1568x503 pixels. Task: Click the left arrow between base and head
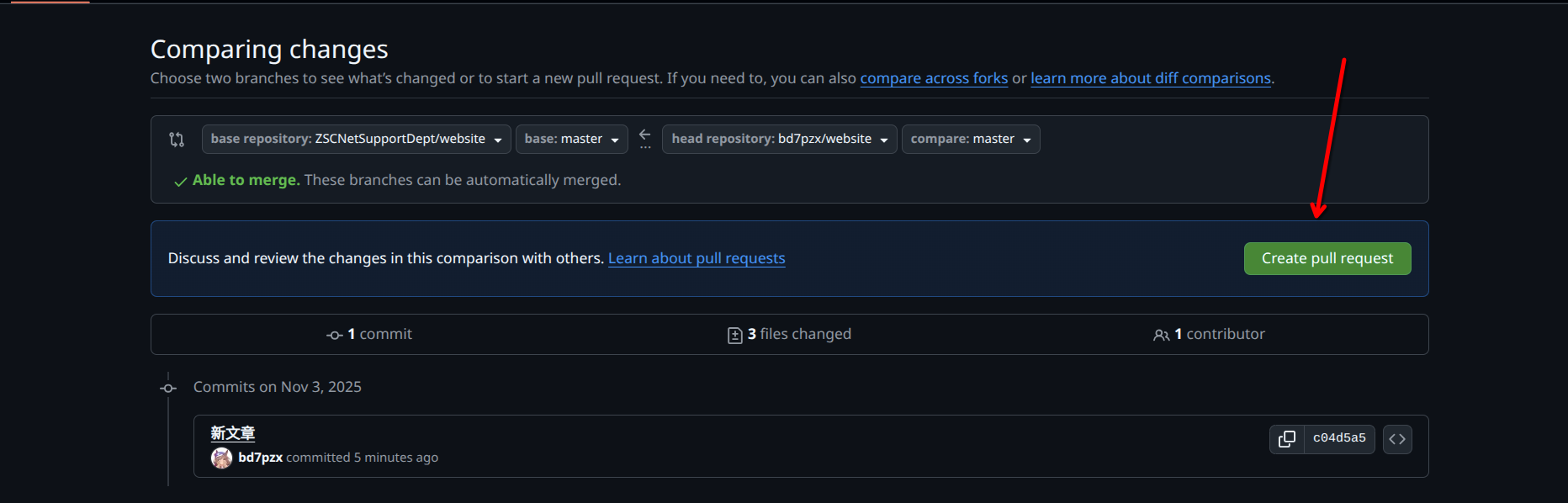[x=645, y=135]
